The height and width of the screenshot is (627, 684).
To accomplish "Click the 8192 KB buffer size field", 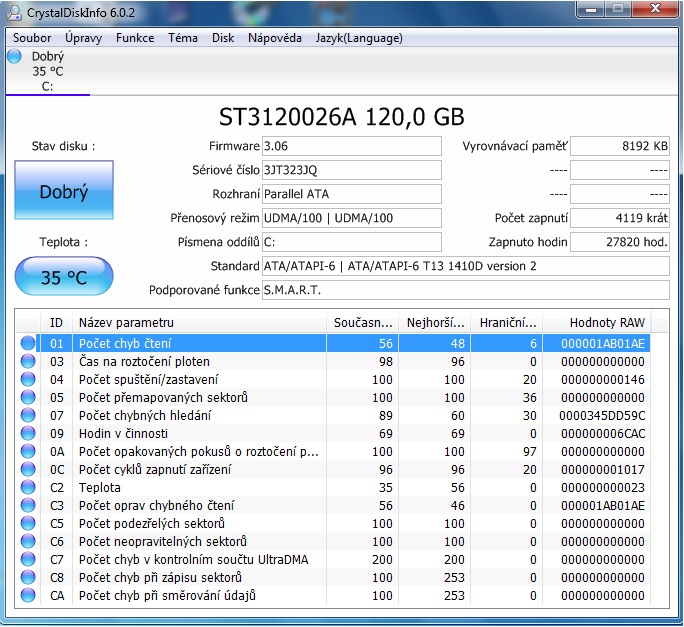I will coord(620,146).
